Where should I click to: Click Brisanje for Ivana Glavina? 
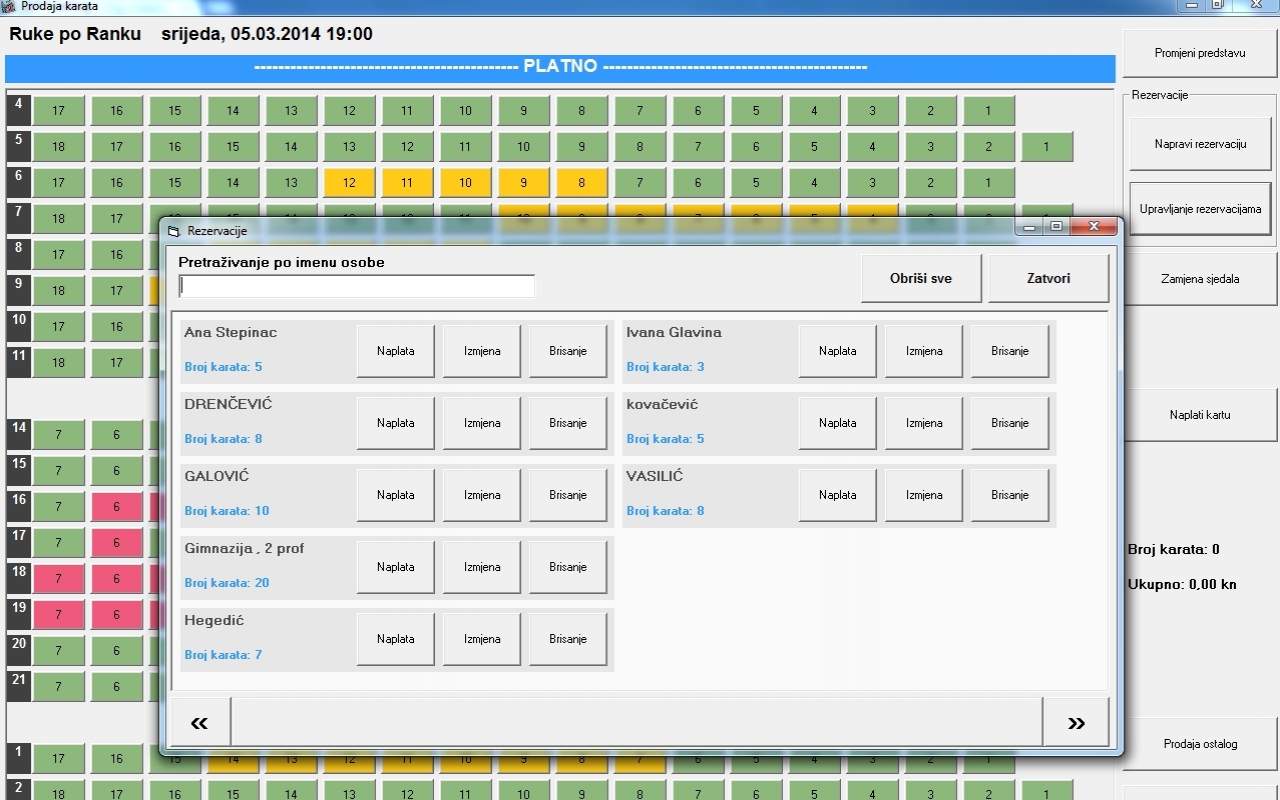tap(1009, 351)
